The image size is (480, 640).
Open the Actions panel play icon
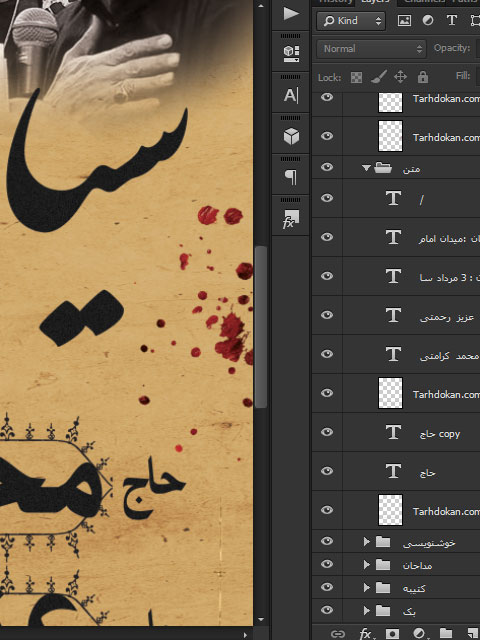point(291,13)
